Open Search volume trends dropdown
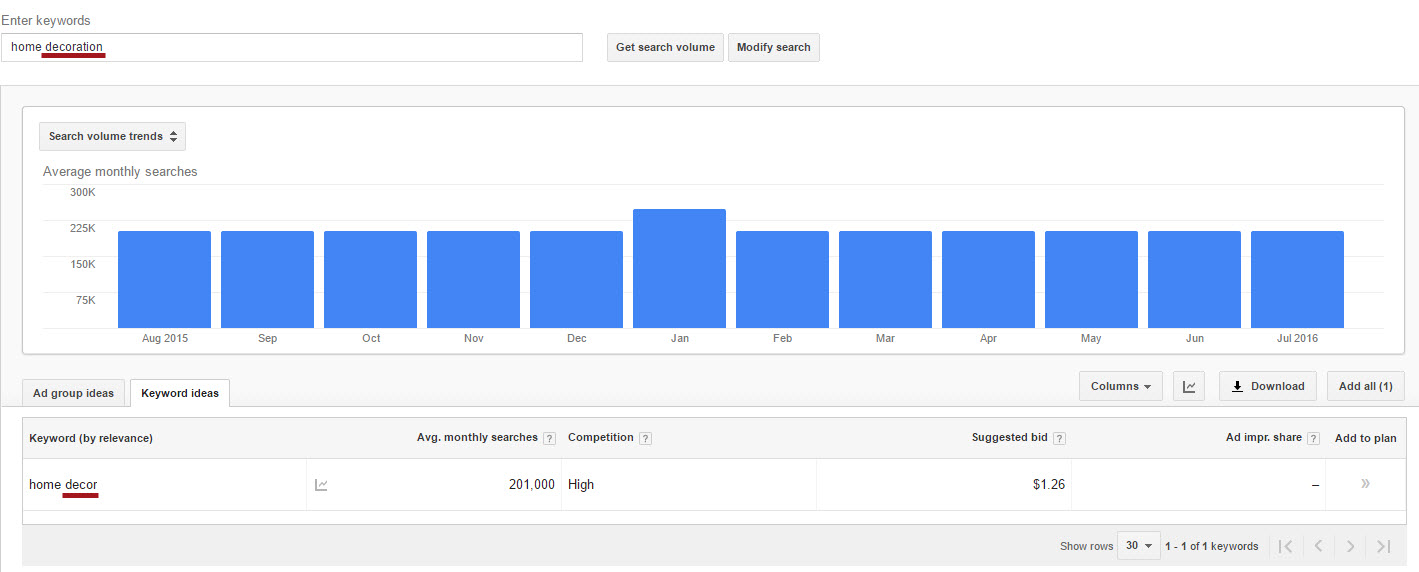Image resolution: width=1419 pixels, height=572 pixels. 112,136
